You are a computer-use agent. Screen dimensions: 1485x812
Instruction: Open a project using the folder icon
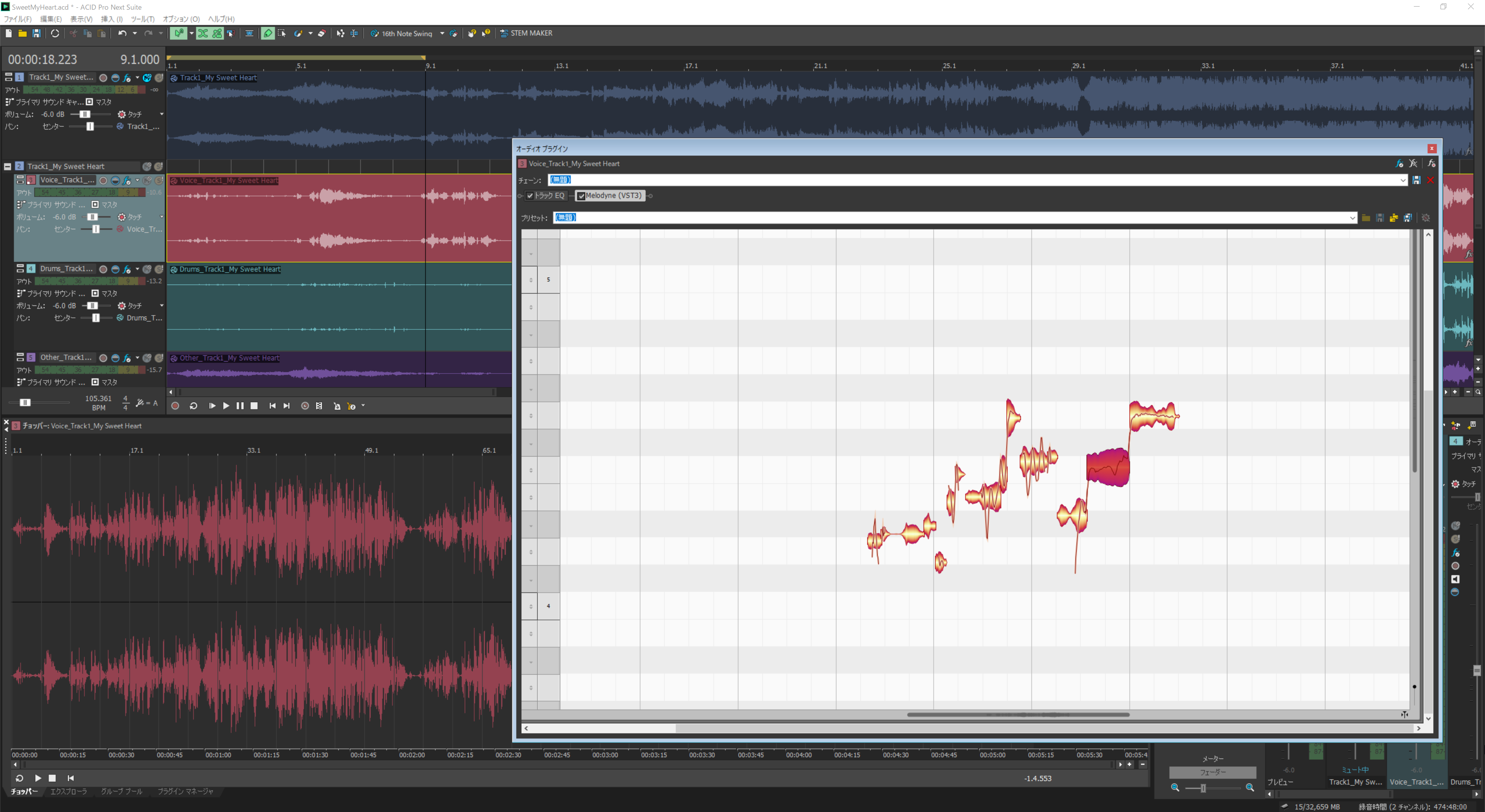point(22,33)
